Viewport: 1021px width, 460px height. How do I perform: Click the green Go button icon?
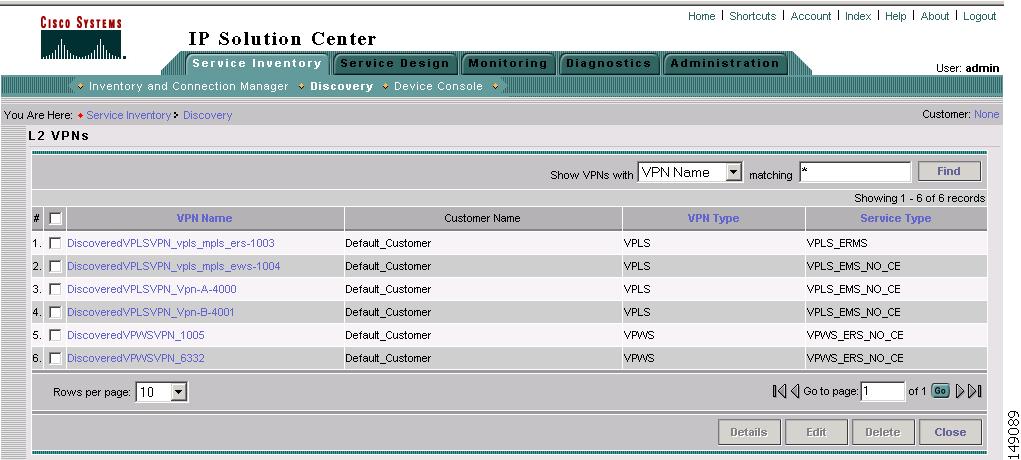pos(940,391)
